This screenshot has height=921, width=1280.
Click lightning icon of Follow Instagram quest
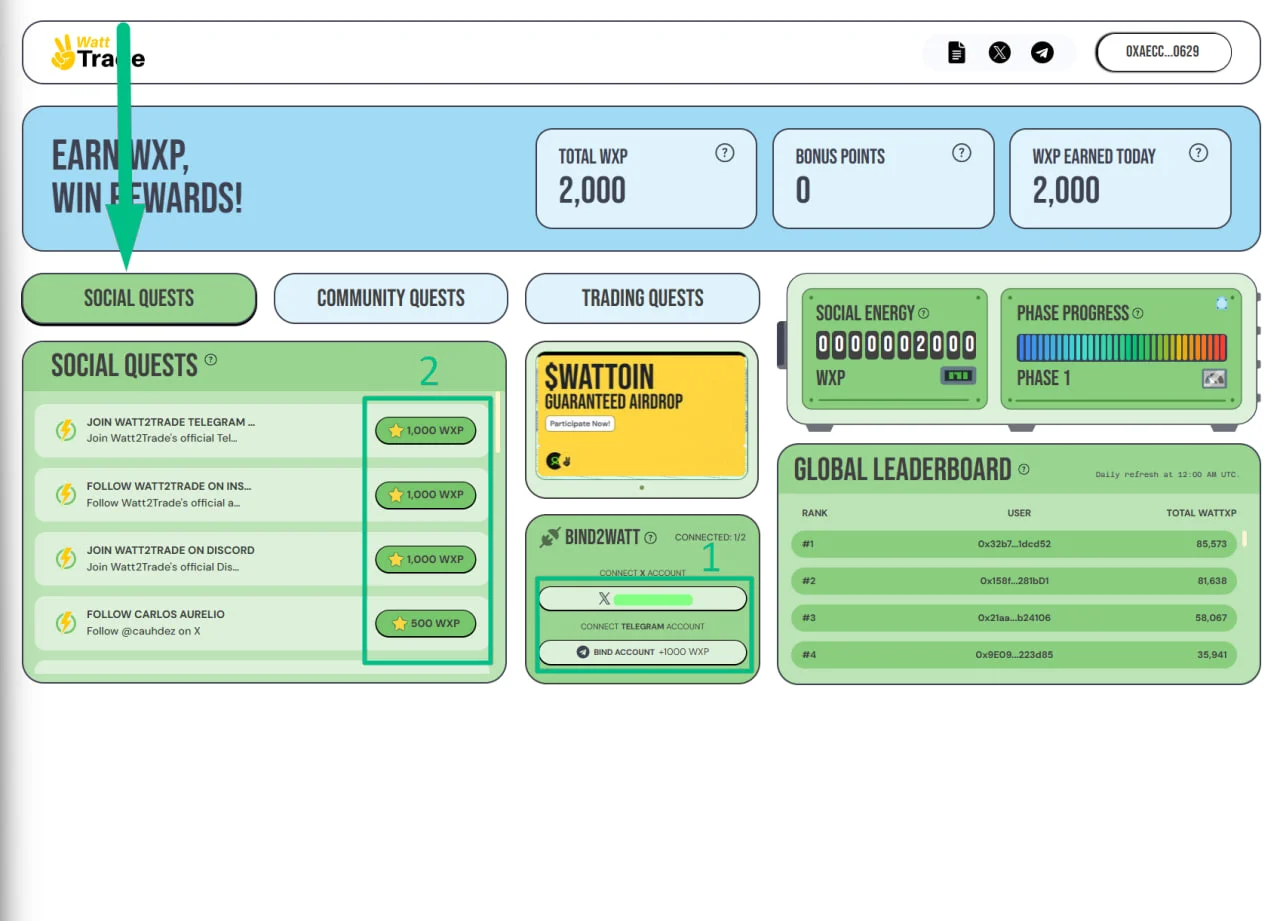pyautogui.click(x=66, y=494)
